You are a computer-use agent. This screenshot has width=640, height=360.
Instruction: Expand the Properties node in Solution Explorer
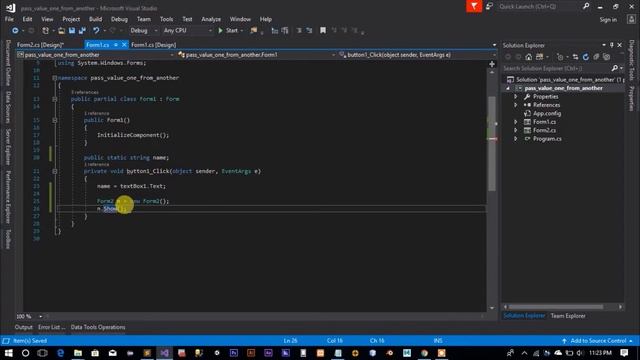pyautogui.click(x=516, y=97)
